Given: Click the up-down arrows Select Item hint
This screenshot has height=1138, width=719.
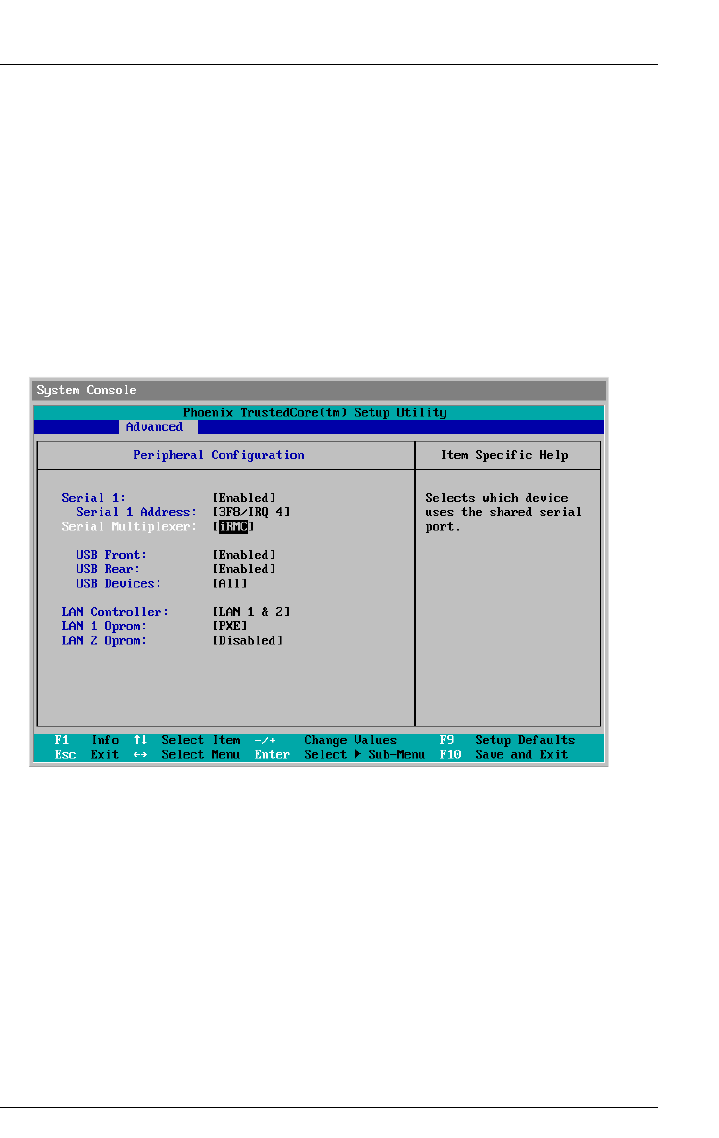Looking at the screenshot, I should (187, 740).
